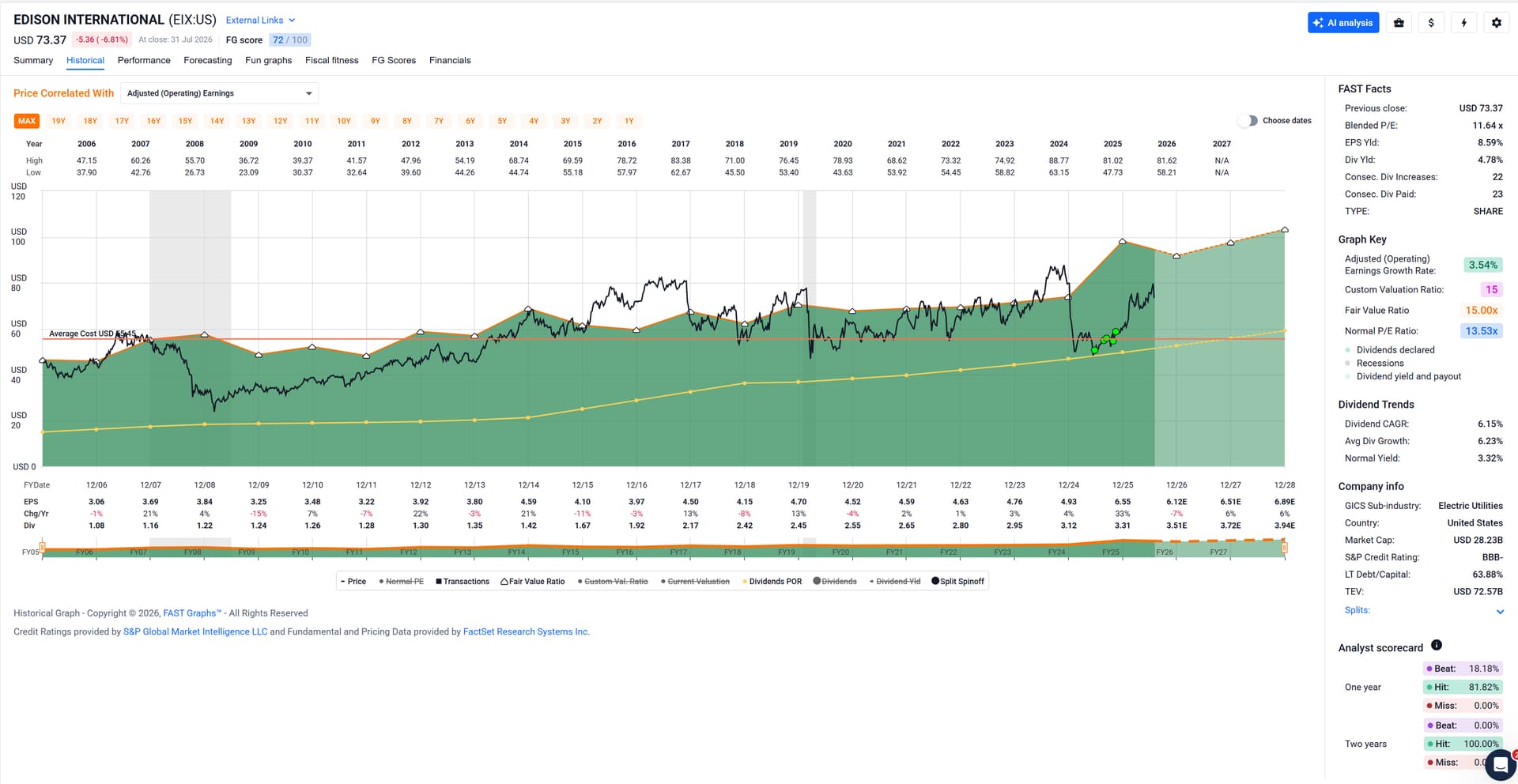The width and height of the screenshot is (1518, 784).
Task: Click the FY15 segment on range navigator
Action: 570,552
